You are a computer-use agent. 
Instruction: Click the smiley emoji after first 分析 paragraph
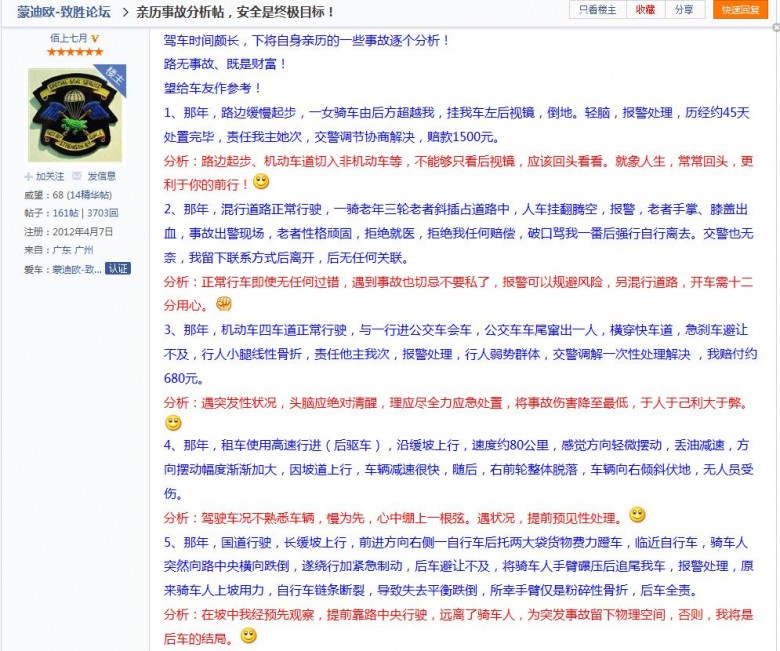pos(261,181)
